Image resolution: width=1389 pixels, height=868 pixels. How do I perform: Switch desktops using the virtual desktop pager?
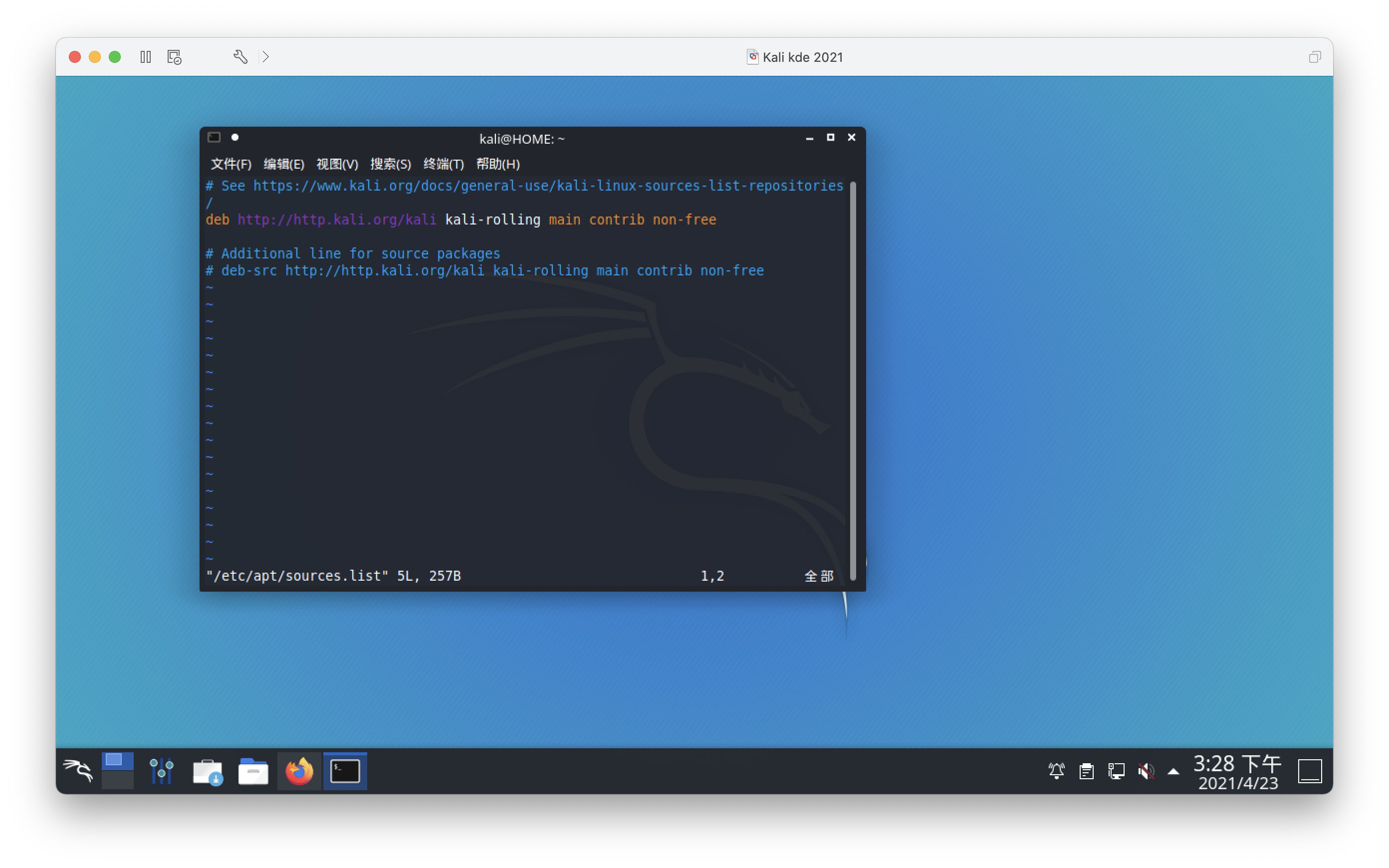[x=118, y=770]
